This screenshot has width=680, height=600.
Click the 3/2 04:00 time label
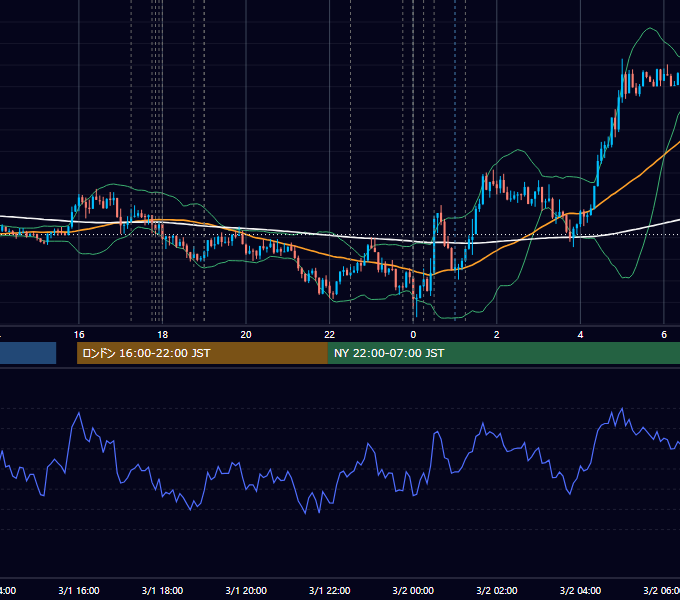[x=580, y=590]
